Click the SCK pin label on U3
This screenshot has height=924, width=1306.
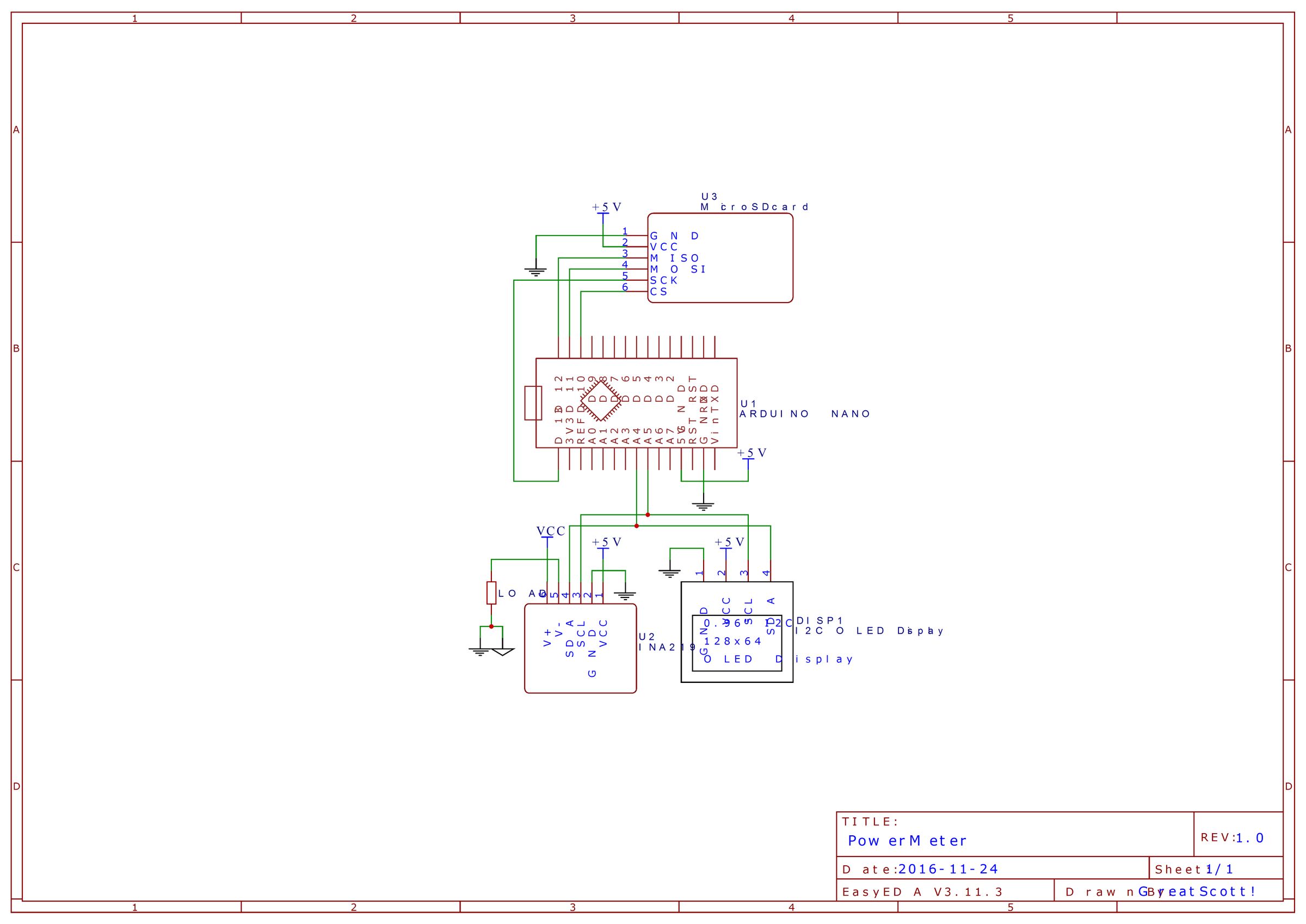click(x=664, y=280)
